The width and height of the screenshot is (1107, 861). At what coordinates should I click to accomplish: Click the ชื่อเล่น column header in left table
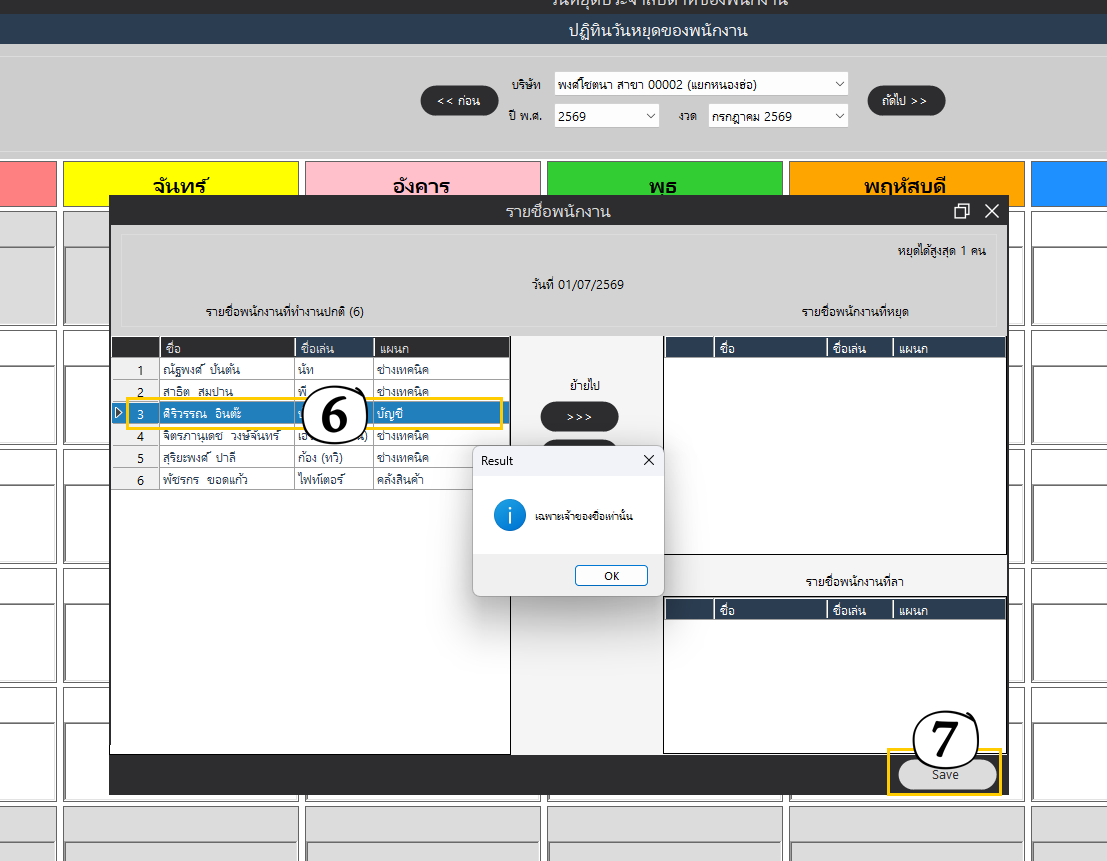[x=334, y=348]
